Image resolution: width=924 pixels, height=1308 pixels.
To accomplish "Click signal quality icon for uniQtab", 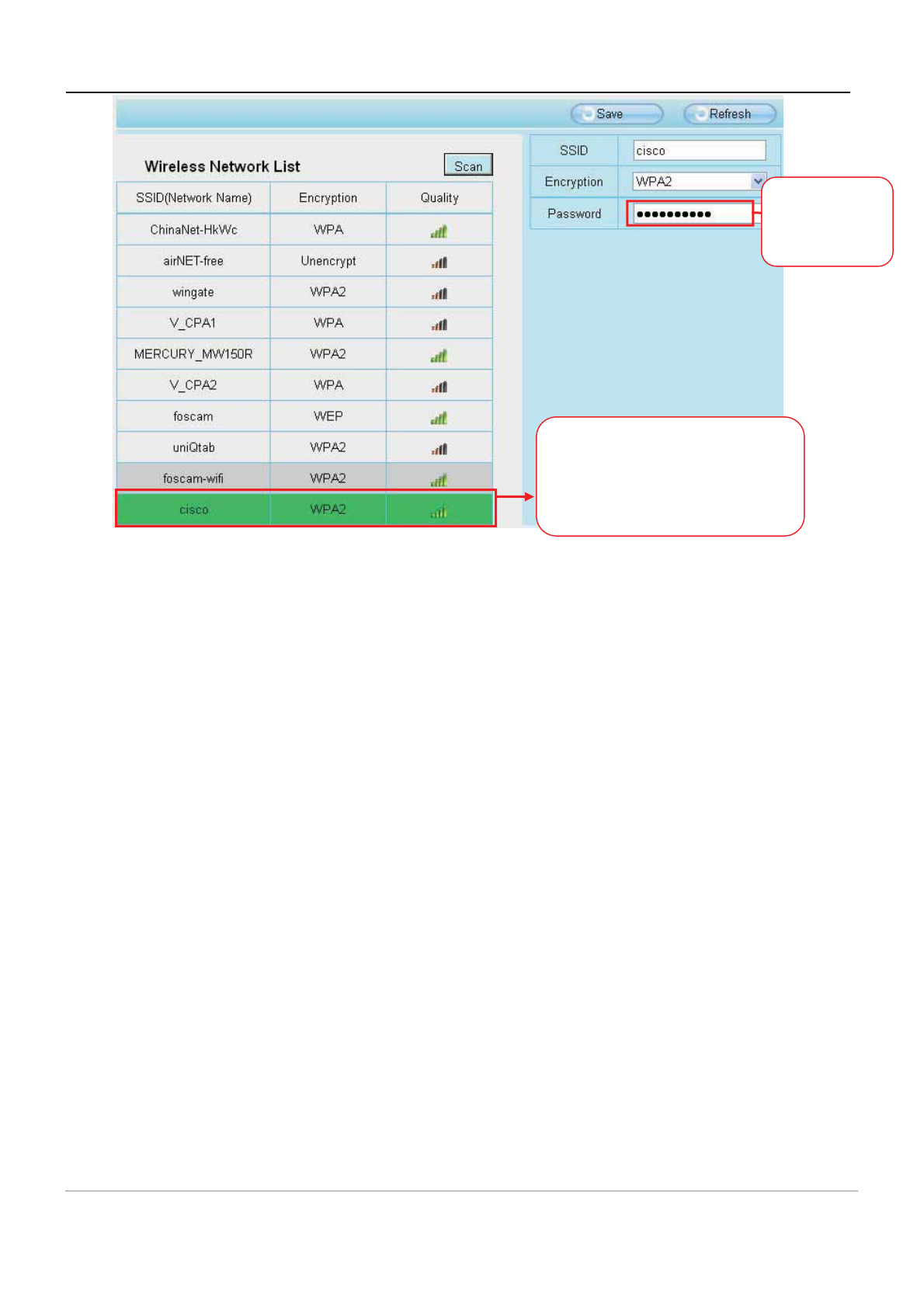I will pos(439,449).
